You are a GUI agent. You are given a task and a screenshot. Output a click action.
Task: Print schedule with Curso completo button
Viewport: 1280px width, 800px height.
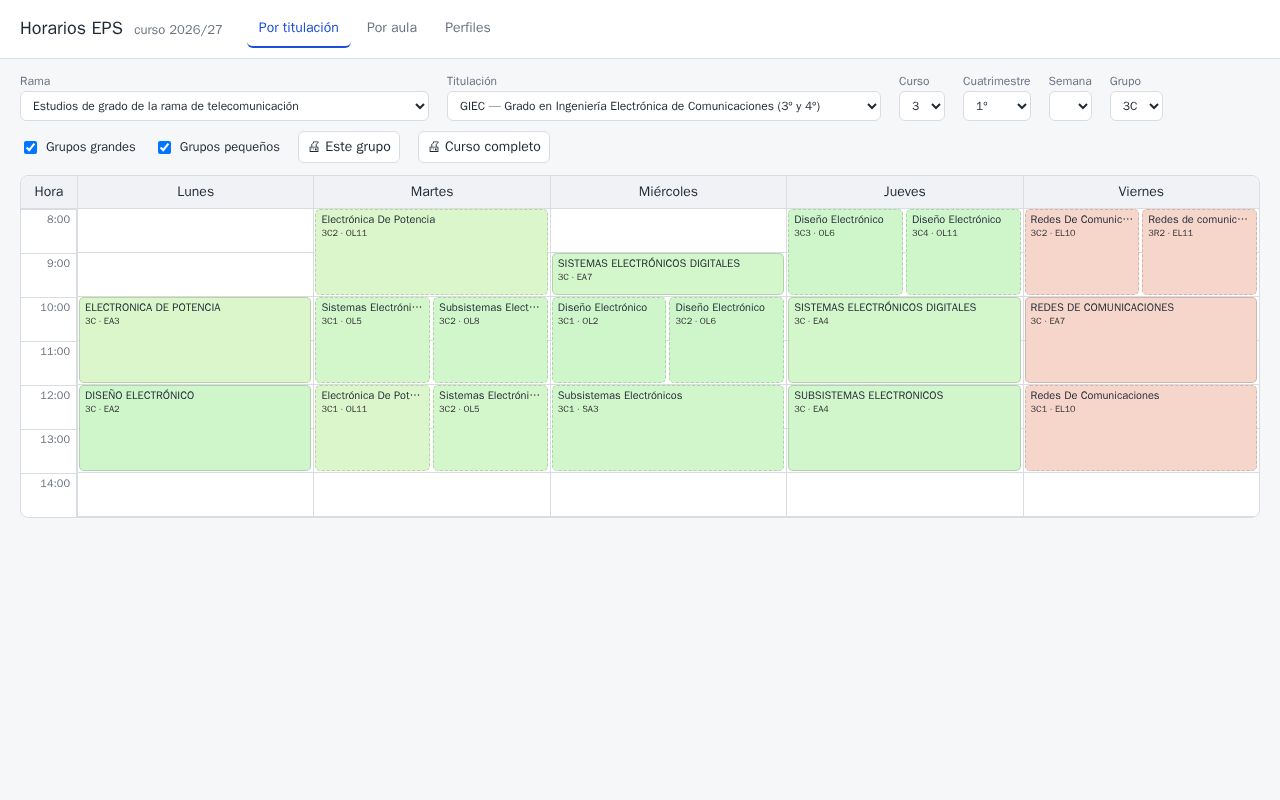(x=484, y=147)
